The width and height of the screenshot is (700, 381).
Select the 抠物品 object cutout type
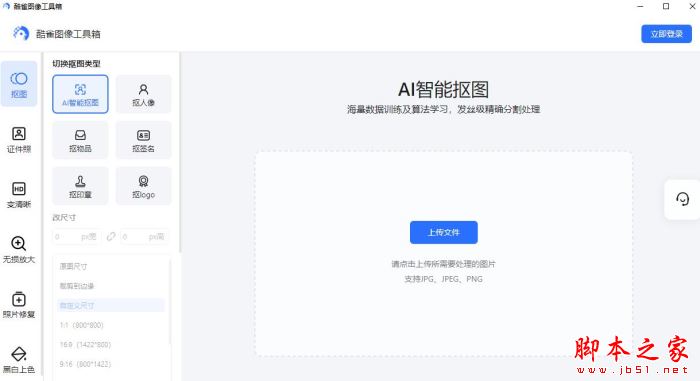[80, 140]
